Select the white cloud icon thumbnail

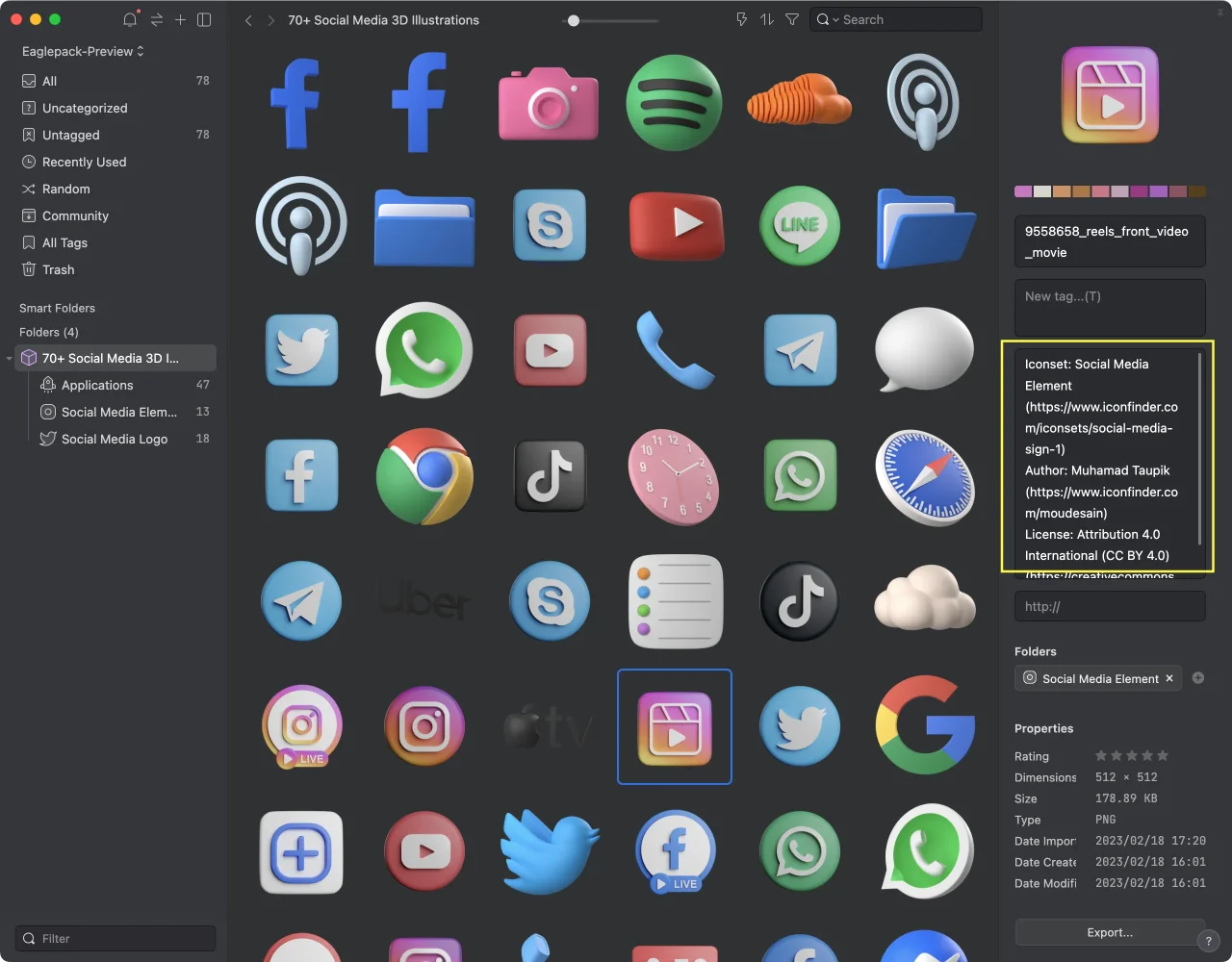[x=925, y=596]
